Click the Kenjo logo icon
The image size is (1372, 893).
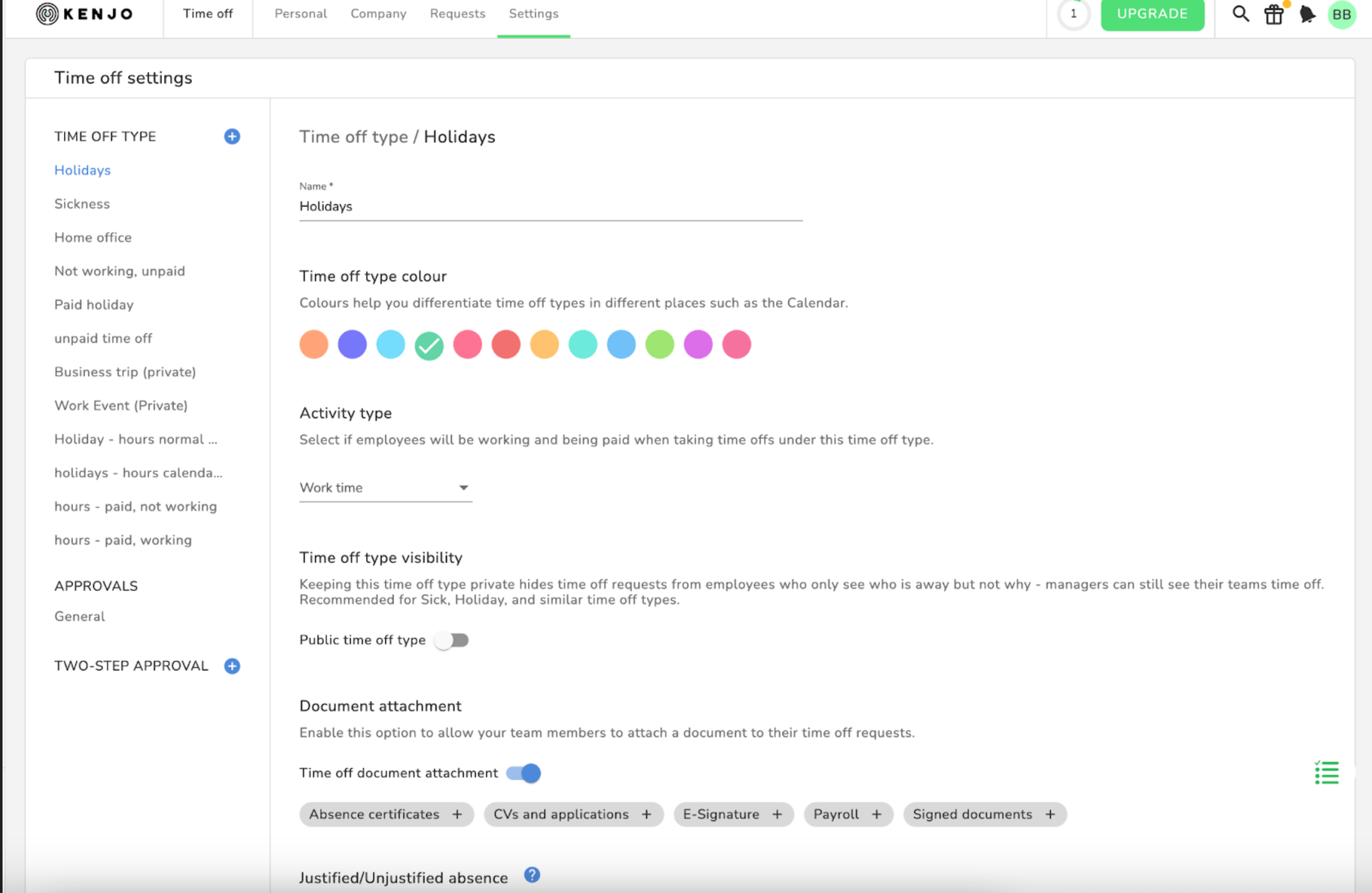click(x=47, y=13)
